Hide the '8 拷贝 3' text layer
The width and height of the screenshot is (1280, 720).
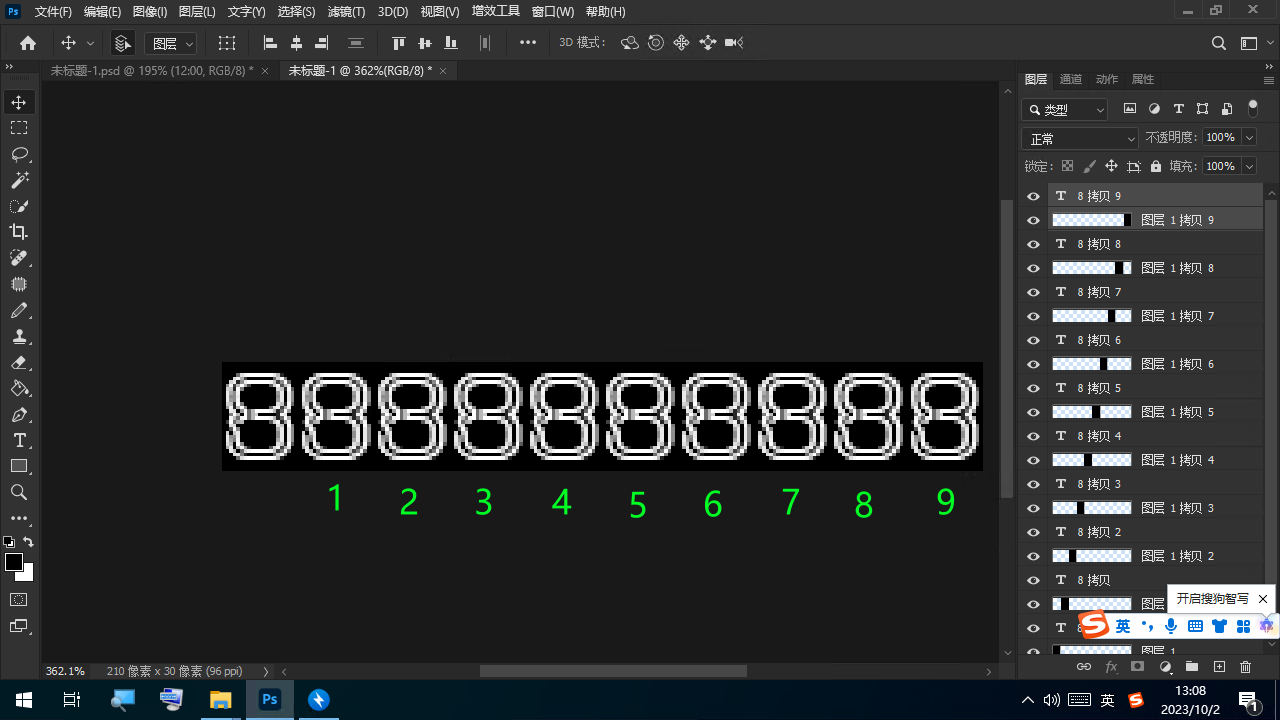[1034, 484]
